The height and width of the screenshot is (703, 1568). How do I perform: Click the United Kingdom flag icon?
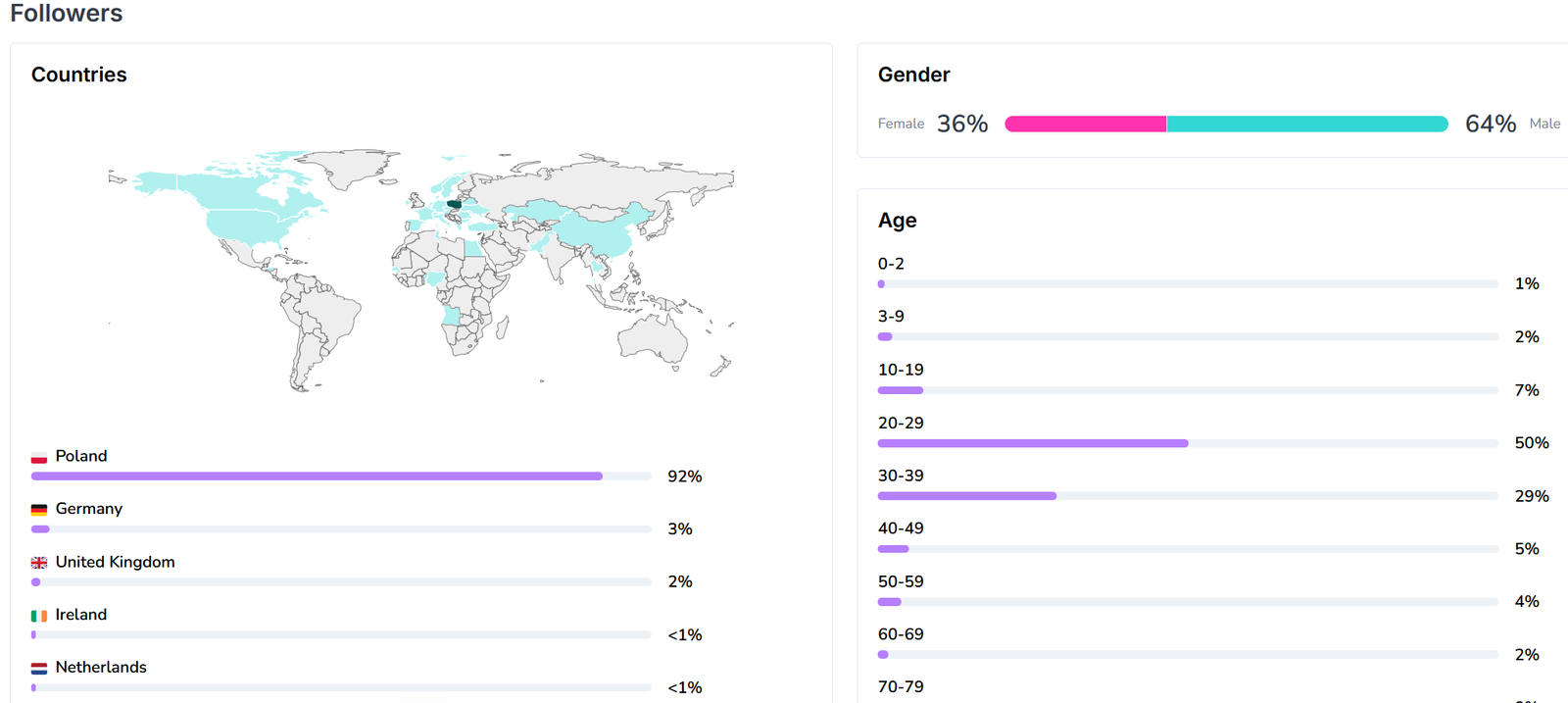39,563
